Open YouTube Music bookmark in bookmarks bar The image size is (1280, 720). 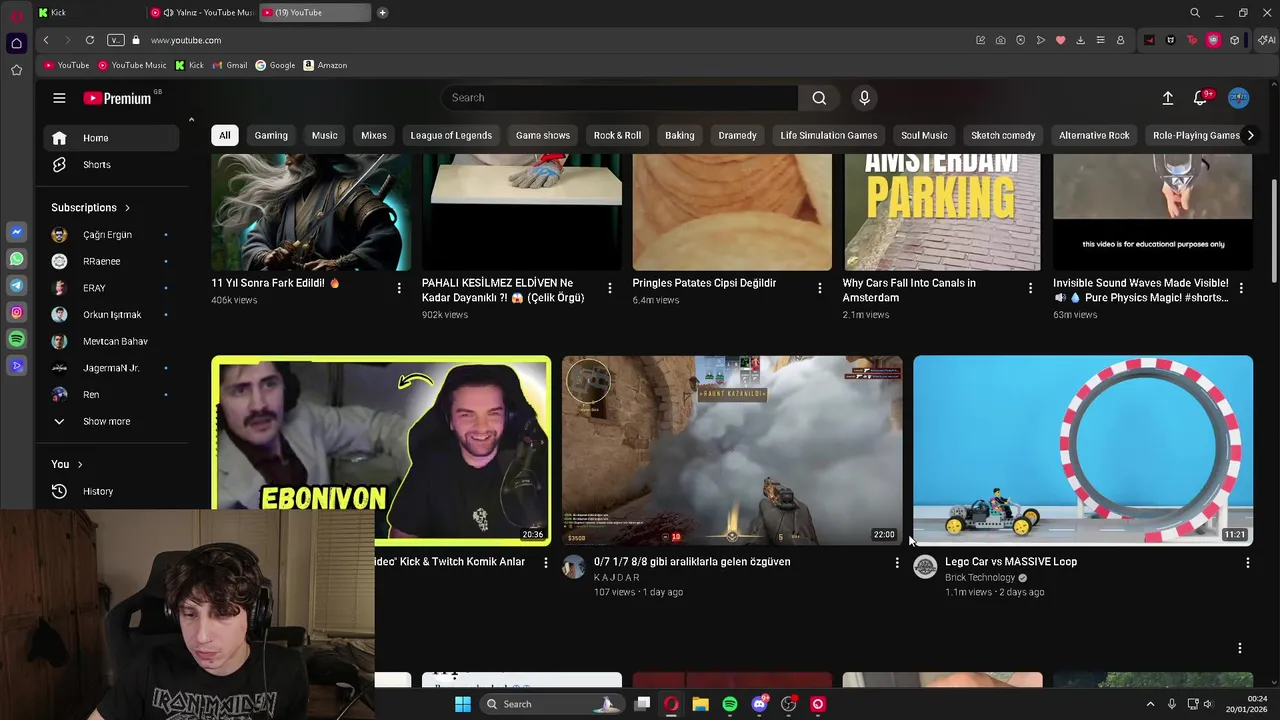click(x=132, y=65)
